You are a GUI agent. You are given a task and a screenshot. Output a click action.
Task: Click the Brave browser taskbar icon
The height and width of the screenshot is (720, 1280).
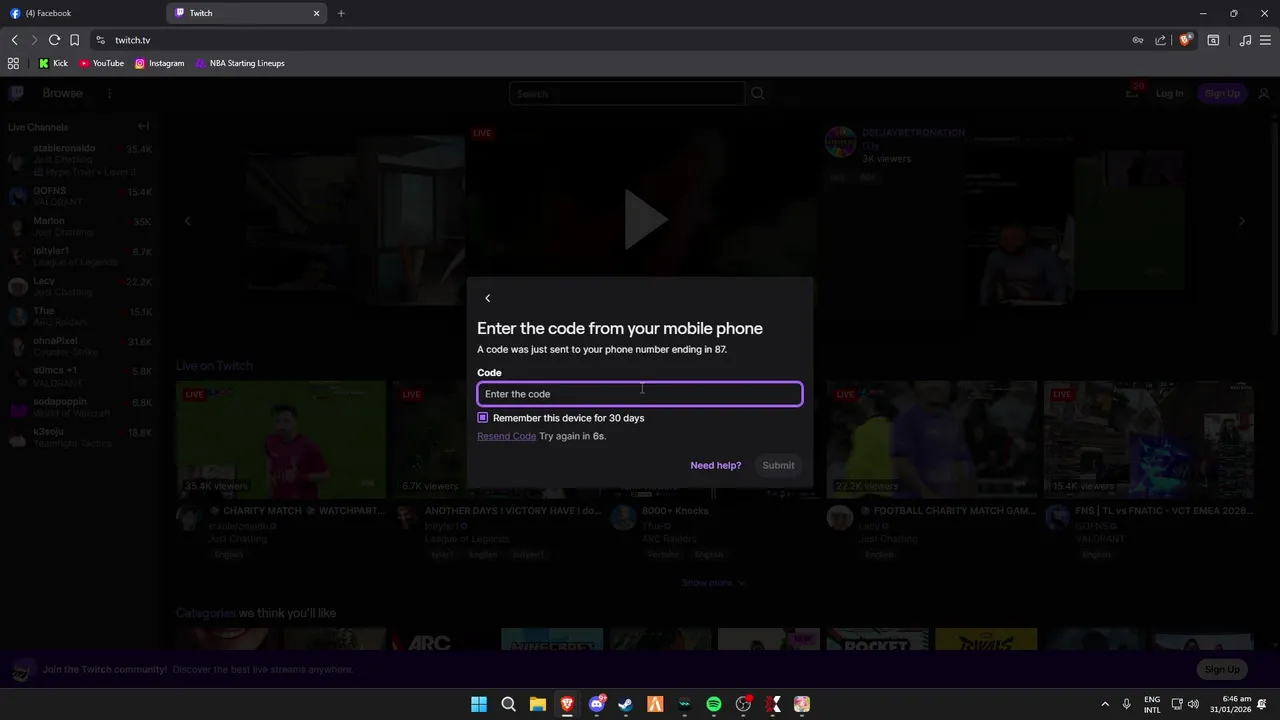tap(567, 704)
